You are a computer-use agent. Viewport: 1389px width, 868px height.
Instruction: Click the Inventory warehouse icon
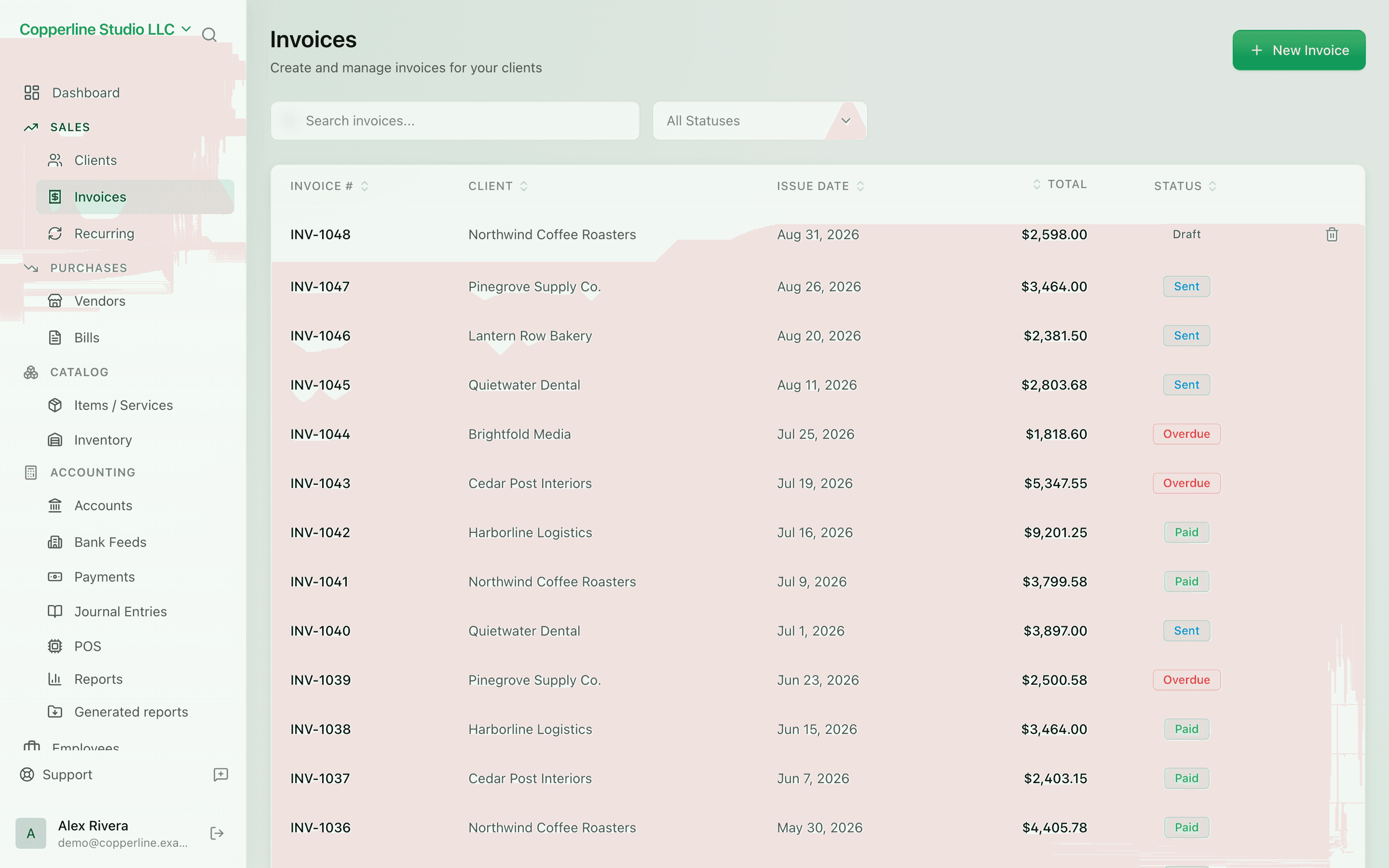click(x=55, y=440)
